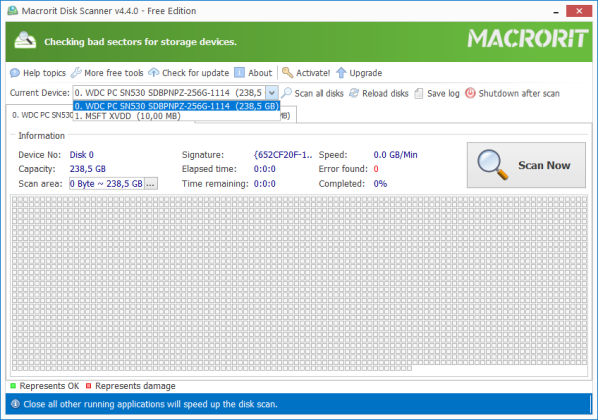Screen dimensions: 598x420
Task: Click the info icon in status bar
Action: click(x=15, y=404)
